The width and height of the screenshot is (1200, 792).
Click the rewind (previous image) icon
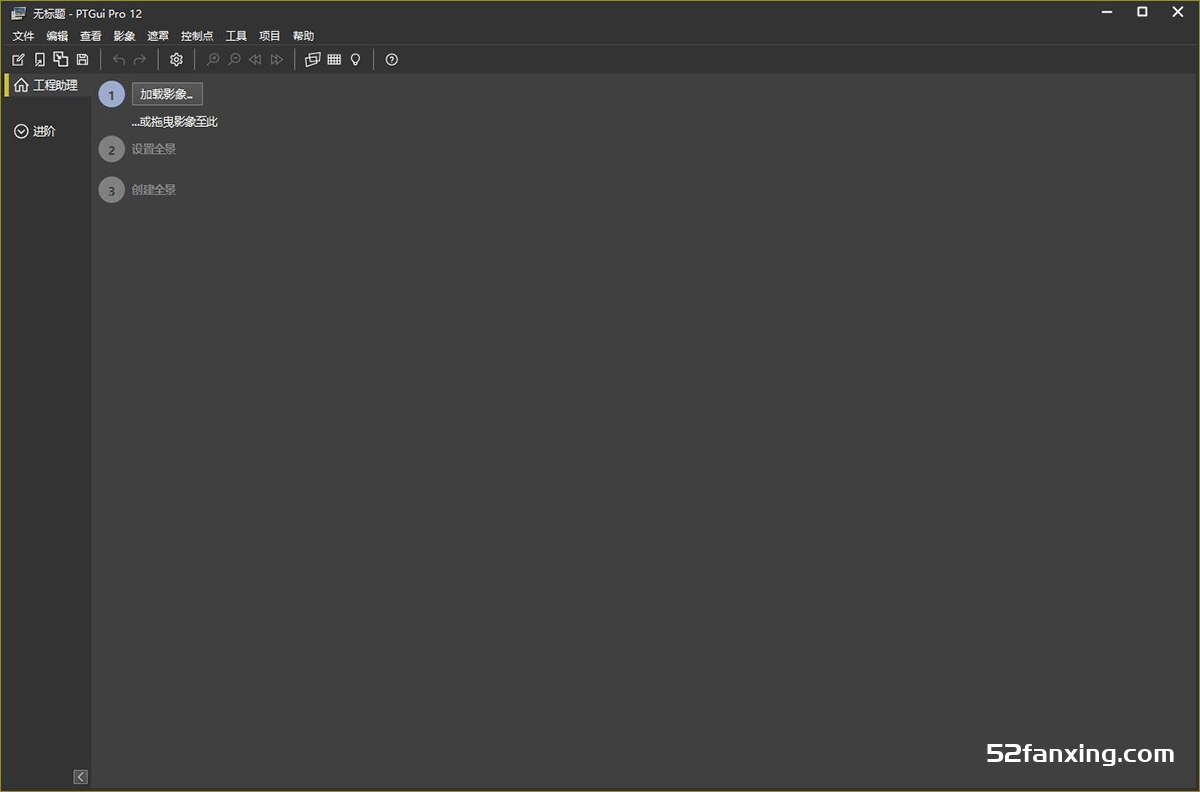[x=255, y=60]
